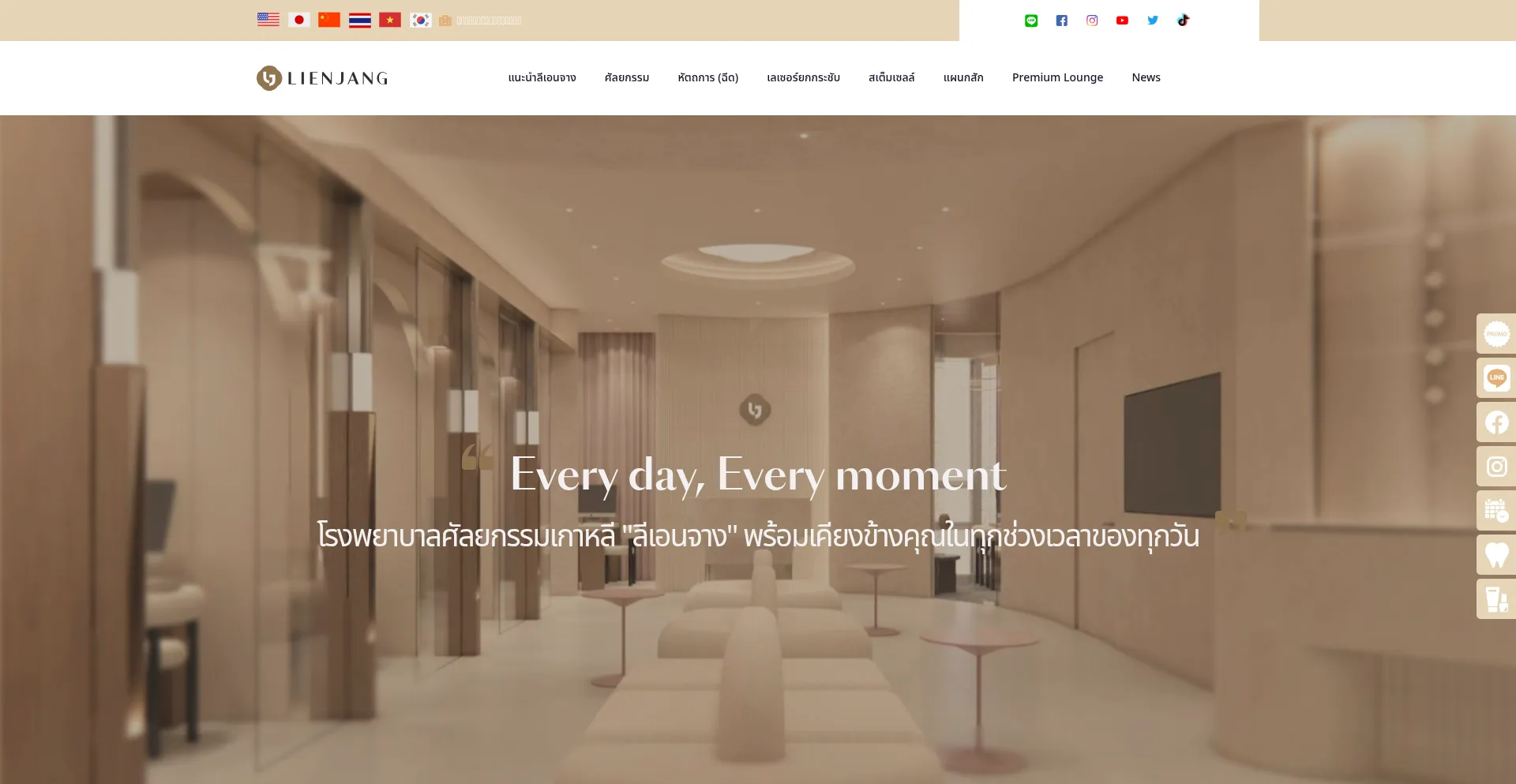Open the ศัลยกรรม menu

(x=627, y=77)
